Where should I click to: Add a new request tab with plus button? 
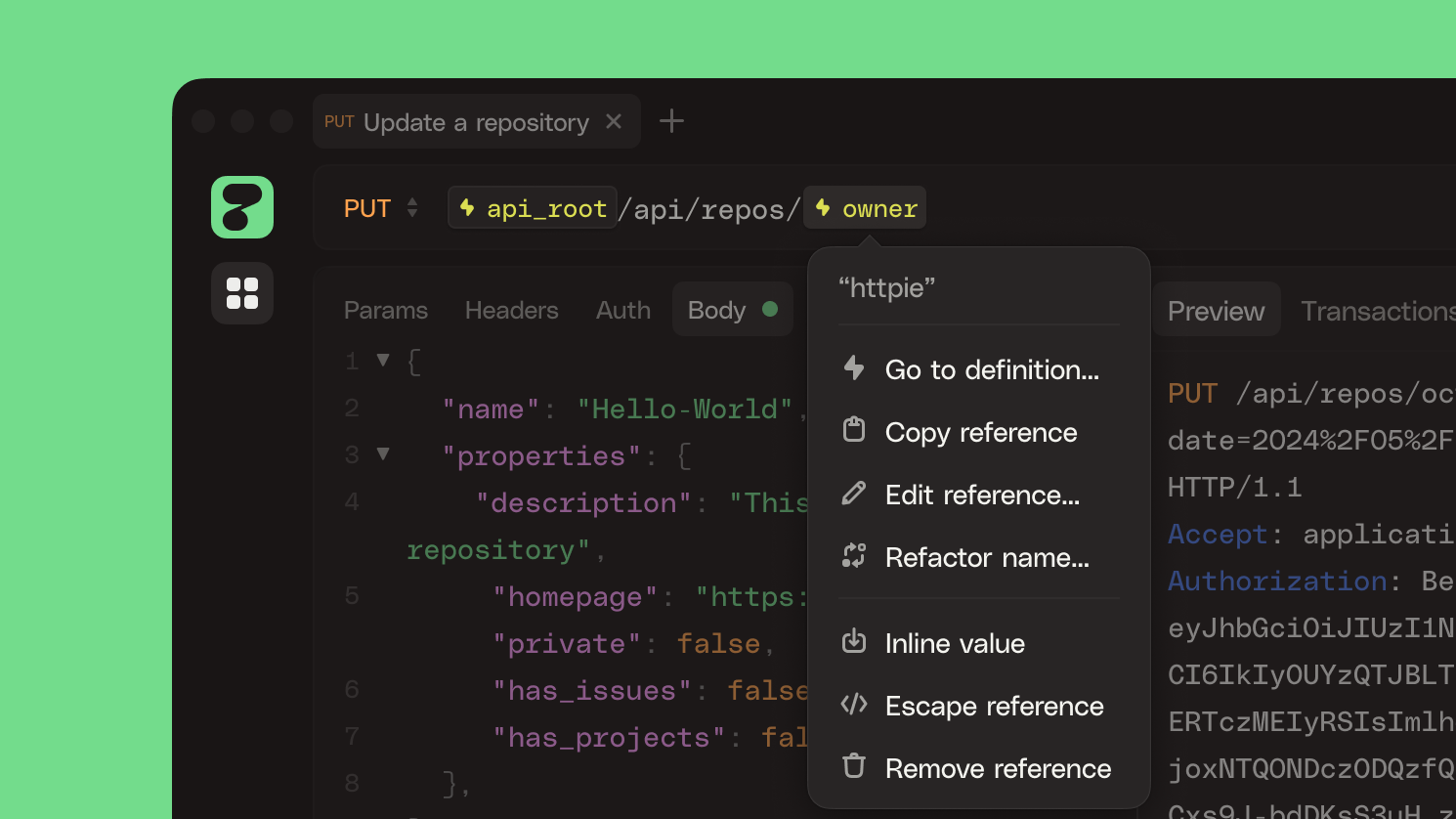pos(671,121)
